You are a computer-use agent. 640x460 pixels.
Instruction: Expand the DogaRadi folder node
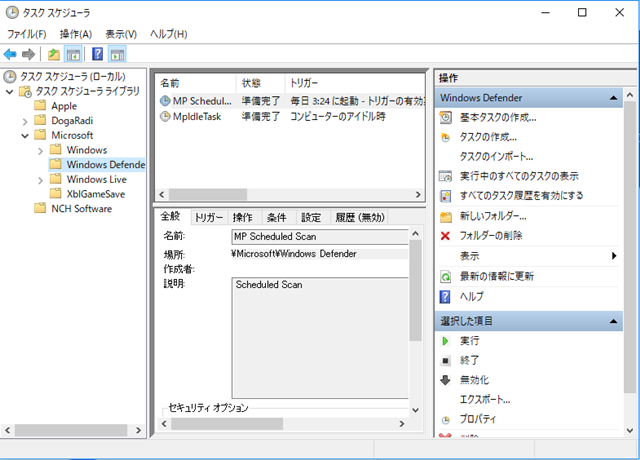pos(25,121)
